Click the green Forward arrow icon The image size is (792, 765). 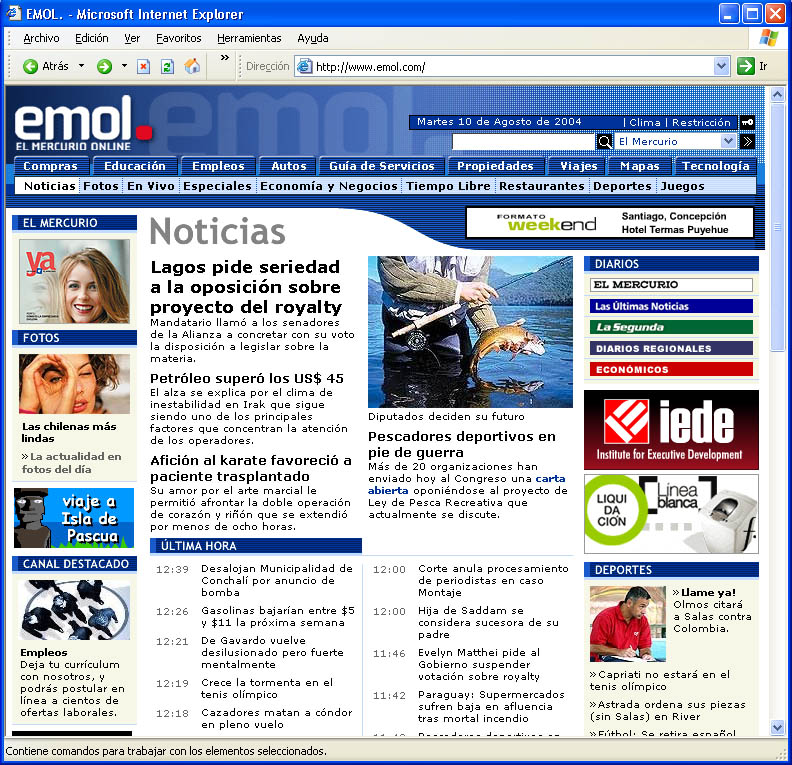104,66
